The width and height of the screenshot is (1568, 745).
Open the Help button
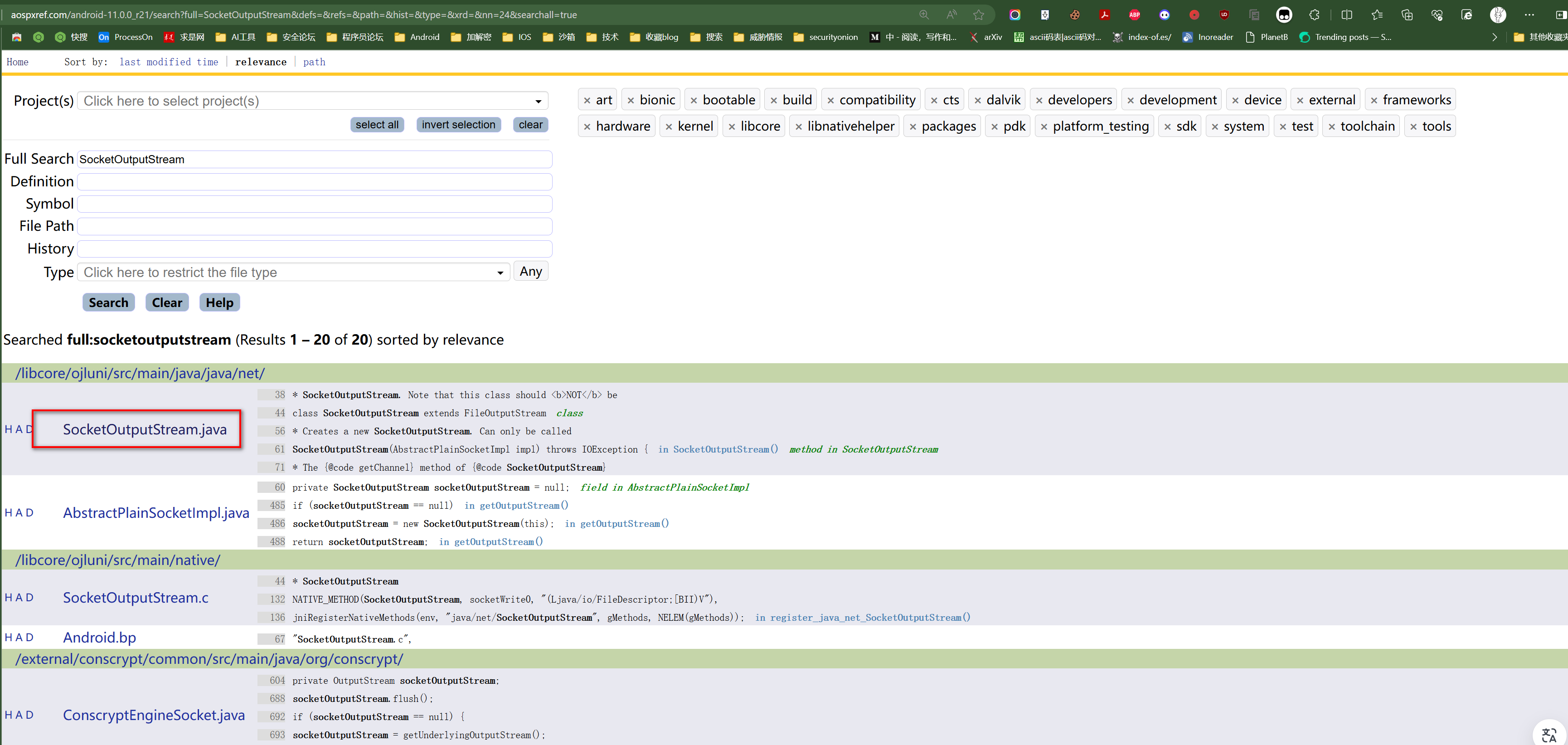point(219,302)
